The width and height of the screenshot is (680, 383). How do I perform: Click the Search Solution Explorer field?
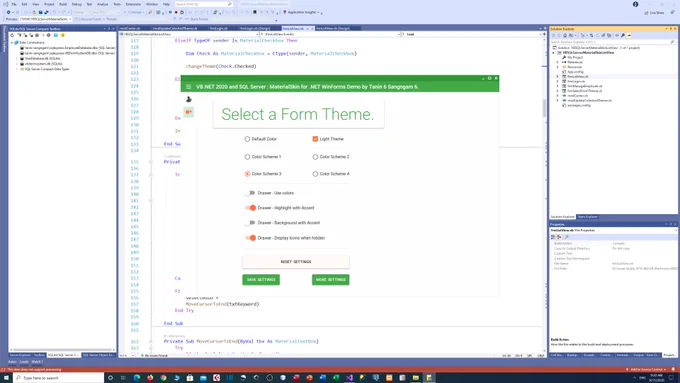click(x=613, y=42)
